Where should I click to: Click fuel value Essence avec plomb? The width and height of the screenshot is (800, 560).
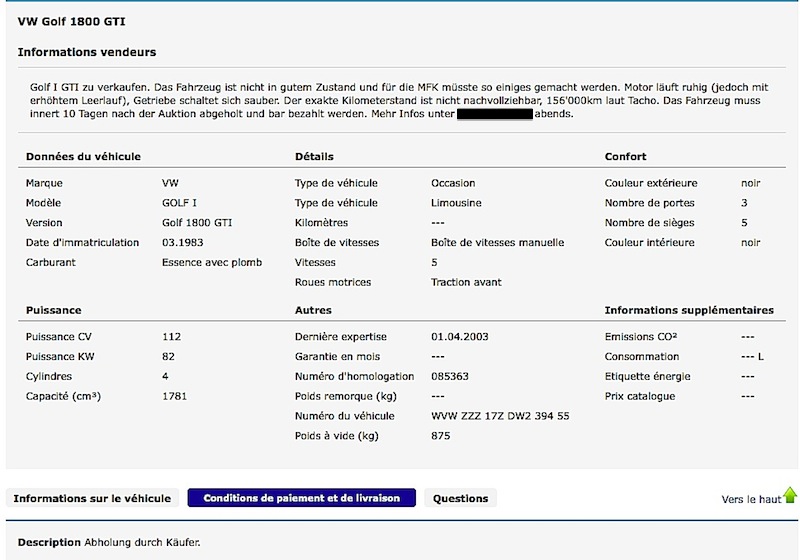coord(212,263)
